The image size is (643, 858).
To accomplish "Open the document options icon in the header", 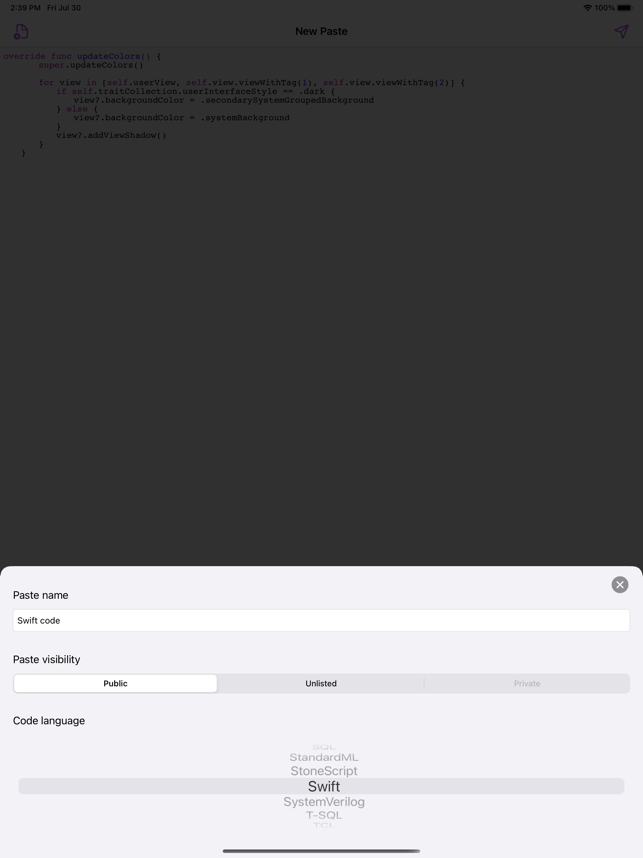I will tap(21, 32).
